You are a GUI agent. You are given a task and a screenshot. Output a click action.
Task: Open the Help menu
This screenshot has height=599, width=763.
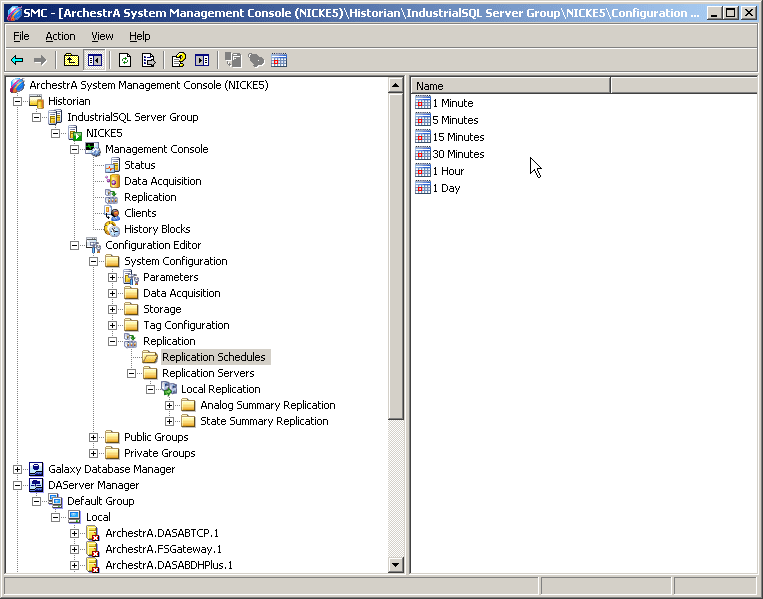click(140, 36)
